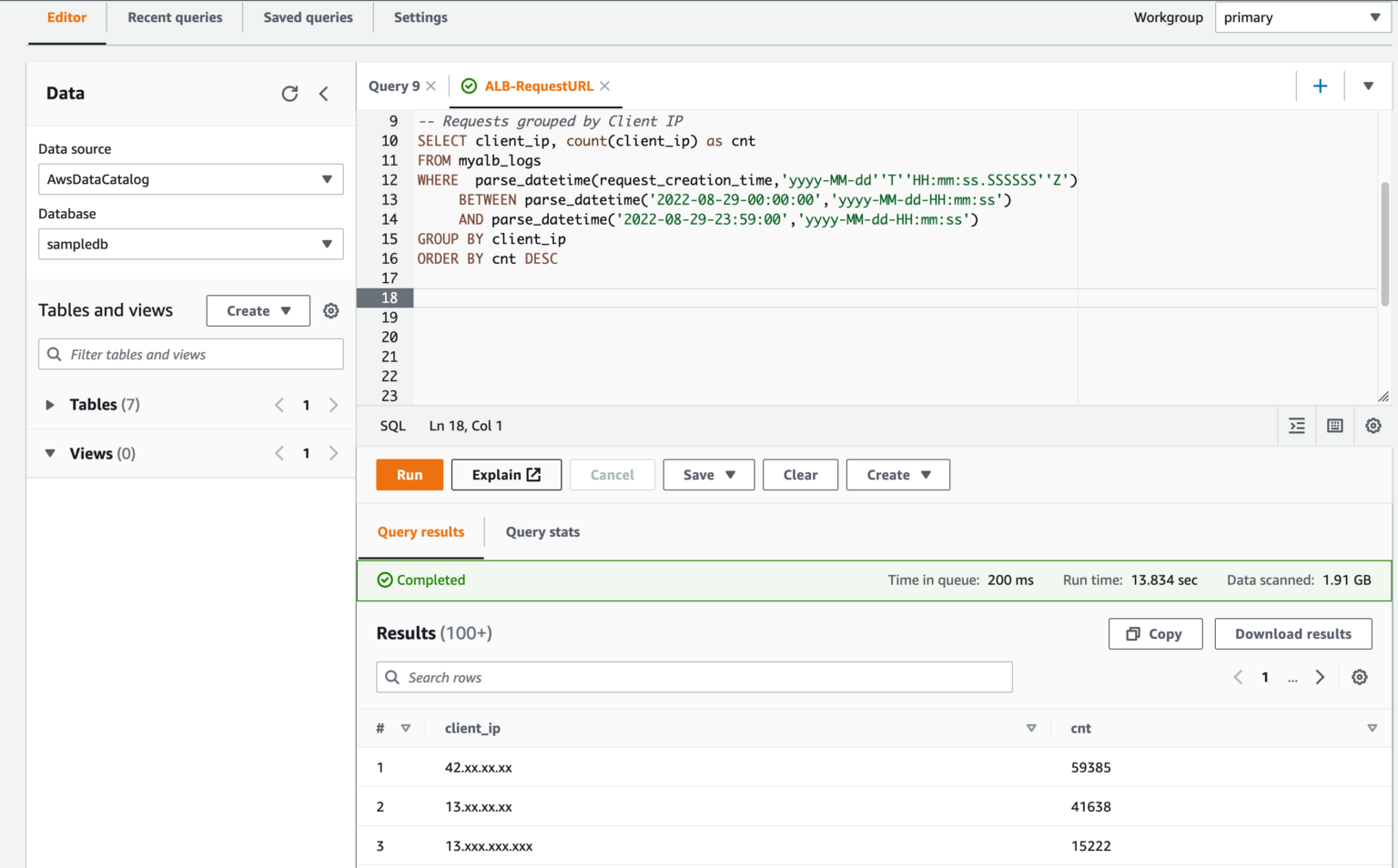Open the results display preferences gear
1398x868 pixels.
[1359, 677]
